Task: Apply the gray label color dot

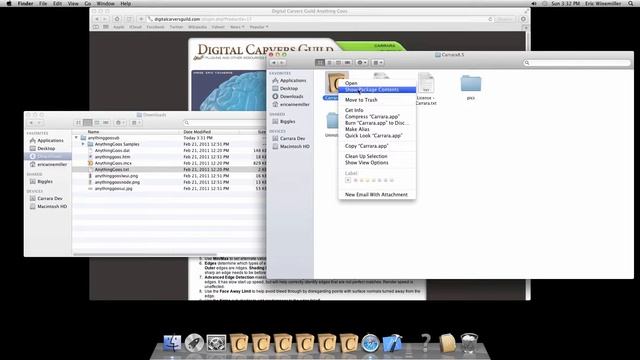Action: pos(391,180)
